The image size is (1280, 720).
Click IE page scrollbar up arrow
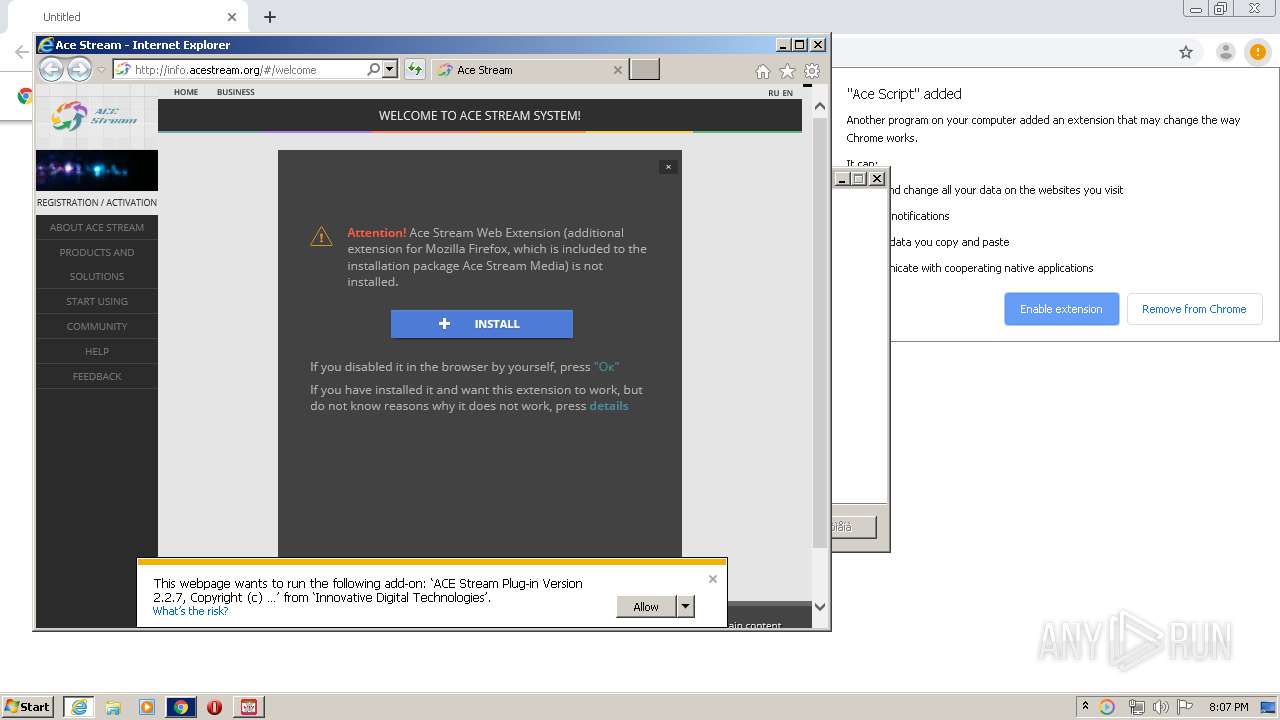(820, 106)
